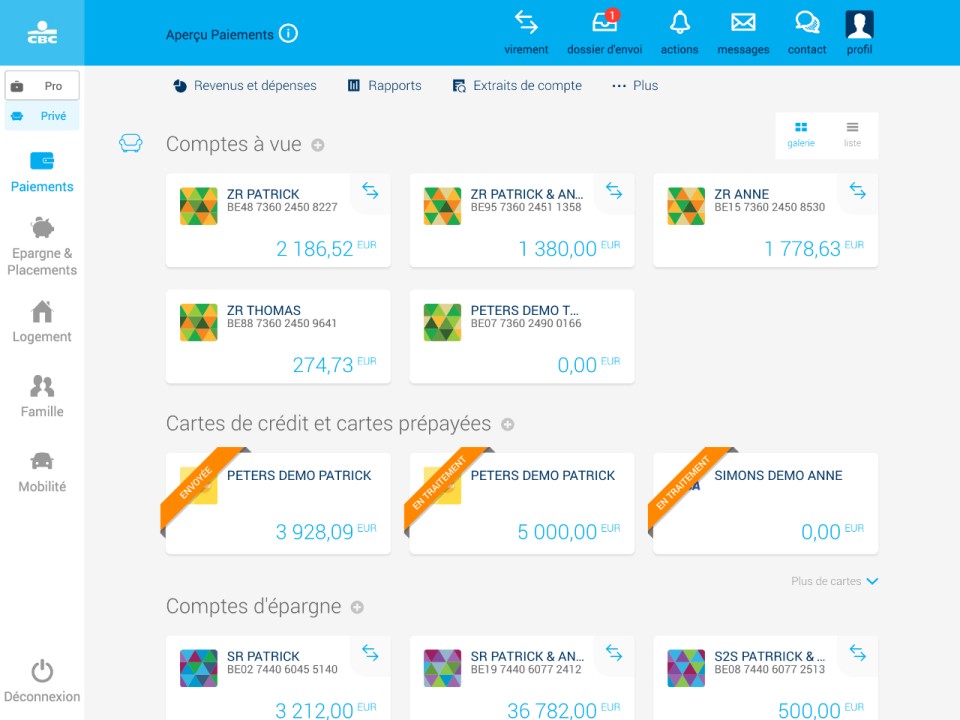Open Revenus et dépenses
Viewport: 960px width, 720px height.
(245, 86)
